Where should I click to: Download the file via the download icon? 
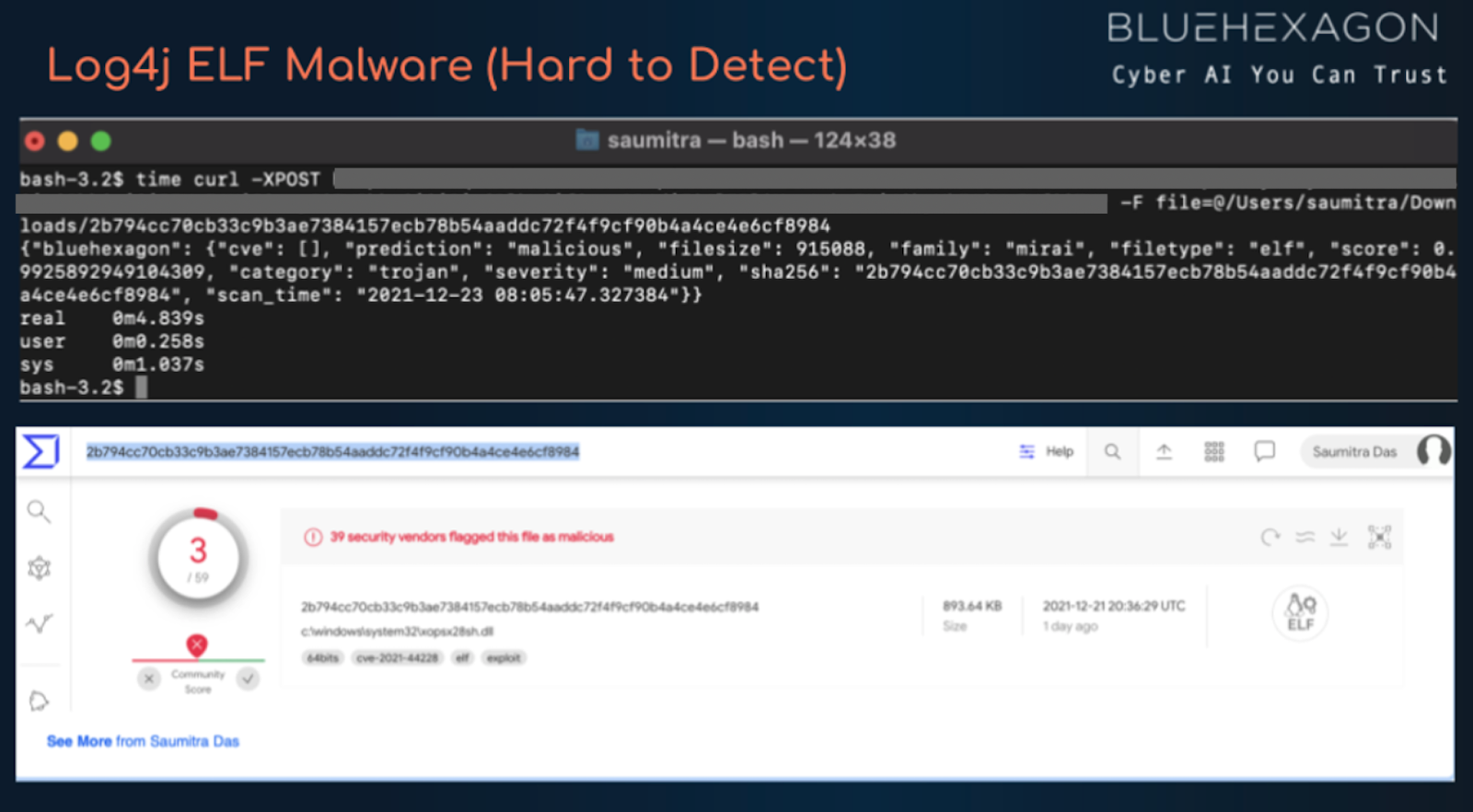[x=1340, y=537]
